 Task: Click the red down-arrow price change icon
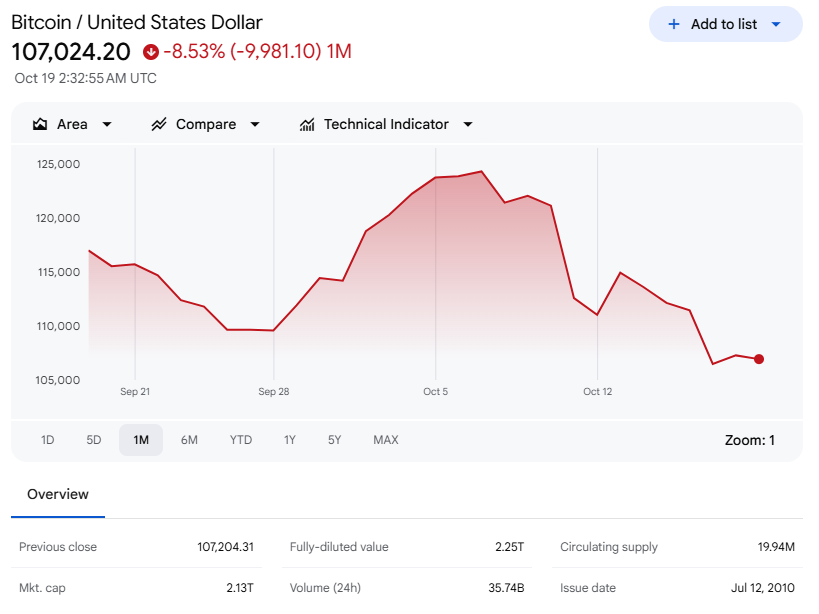151,52
